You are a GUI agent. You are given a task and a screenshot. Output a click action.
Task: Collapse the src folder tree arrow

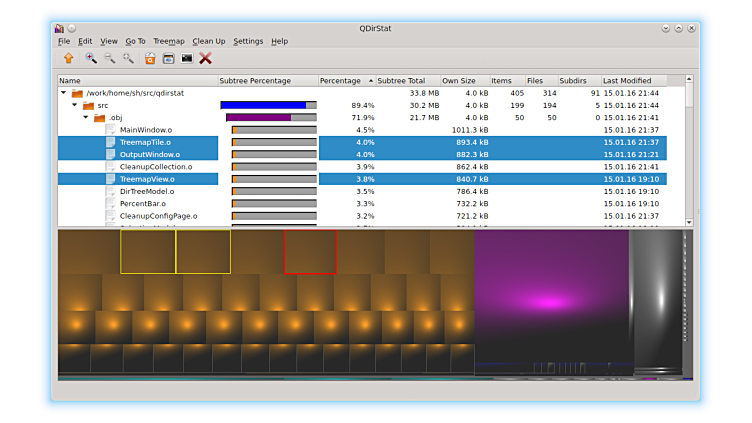coord(75,105)
